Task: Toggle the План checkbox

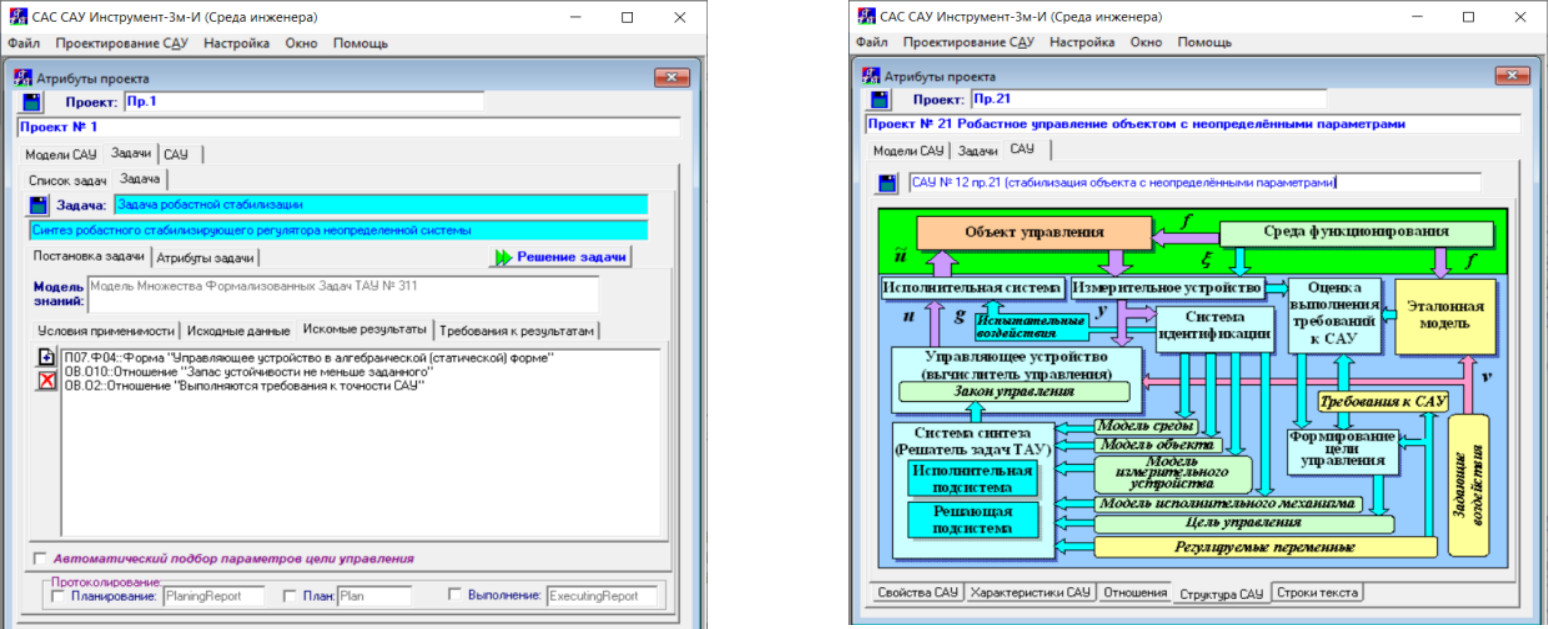Action: tap(289, 597)
